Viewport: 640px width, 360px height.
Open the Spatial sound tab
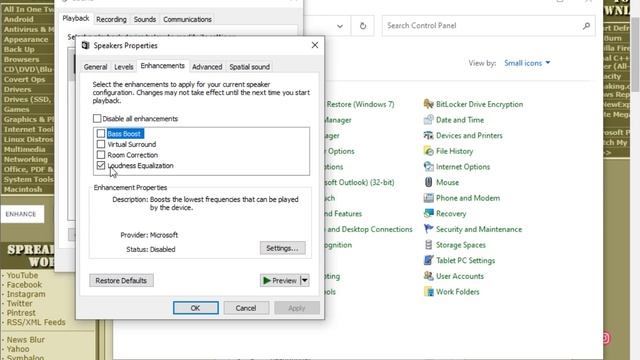tap(249, 67)
